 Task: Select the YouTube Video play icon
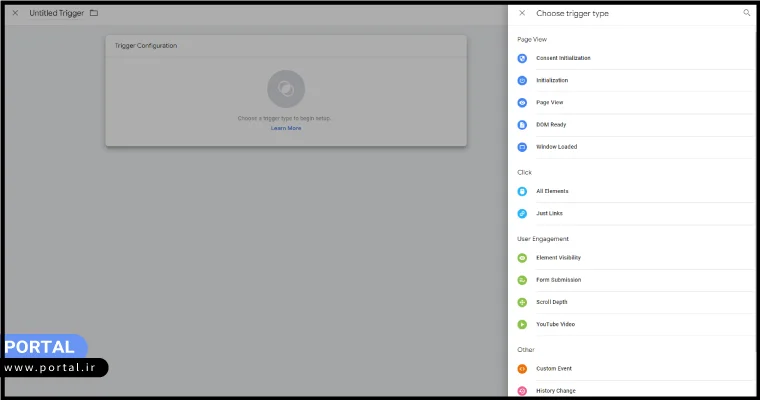click(x=522, y=324)
